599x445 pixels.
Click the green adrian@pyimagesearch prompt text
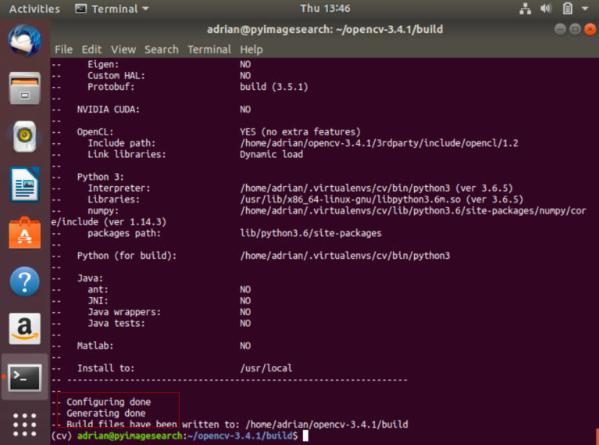[130, 436]
